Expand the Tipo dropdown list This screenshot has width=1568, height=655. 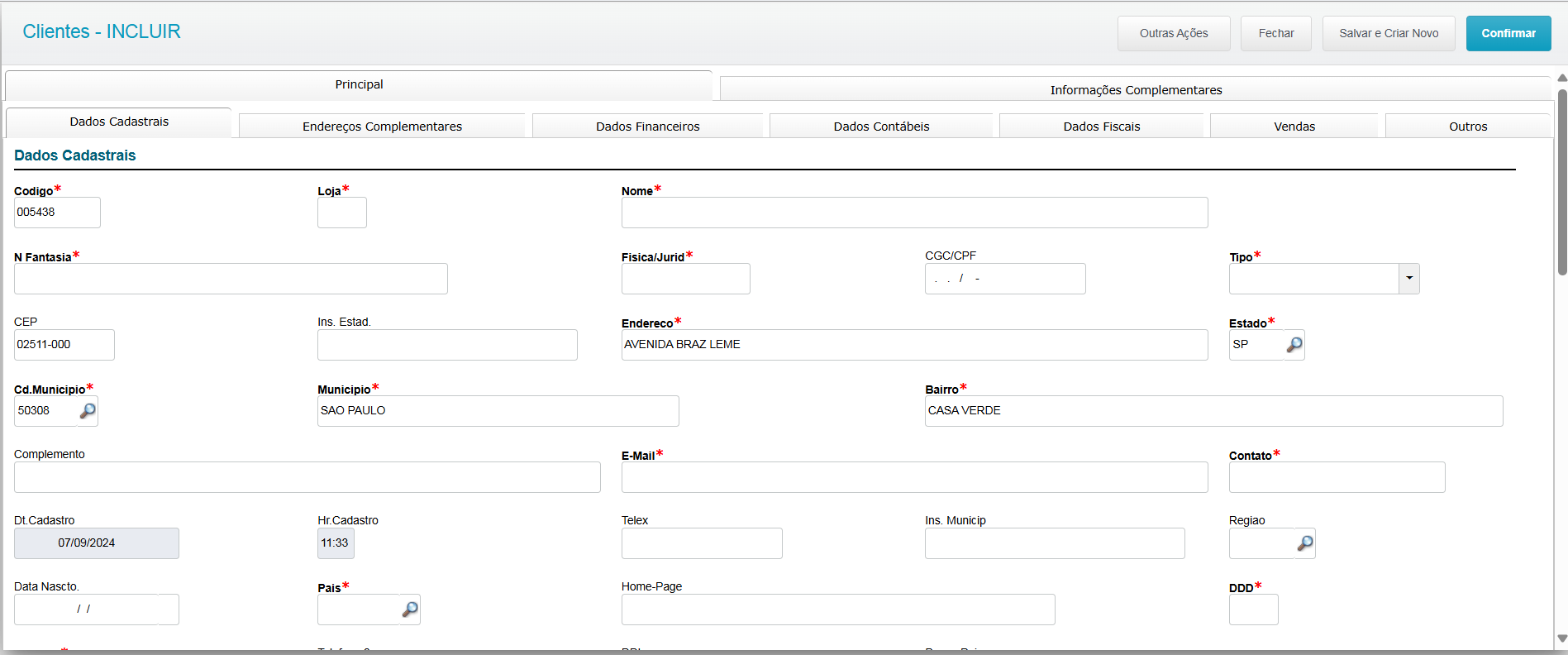tap(1408, 279)
